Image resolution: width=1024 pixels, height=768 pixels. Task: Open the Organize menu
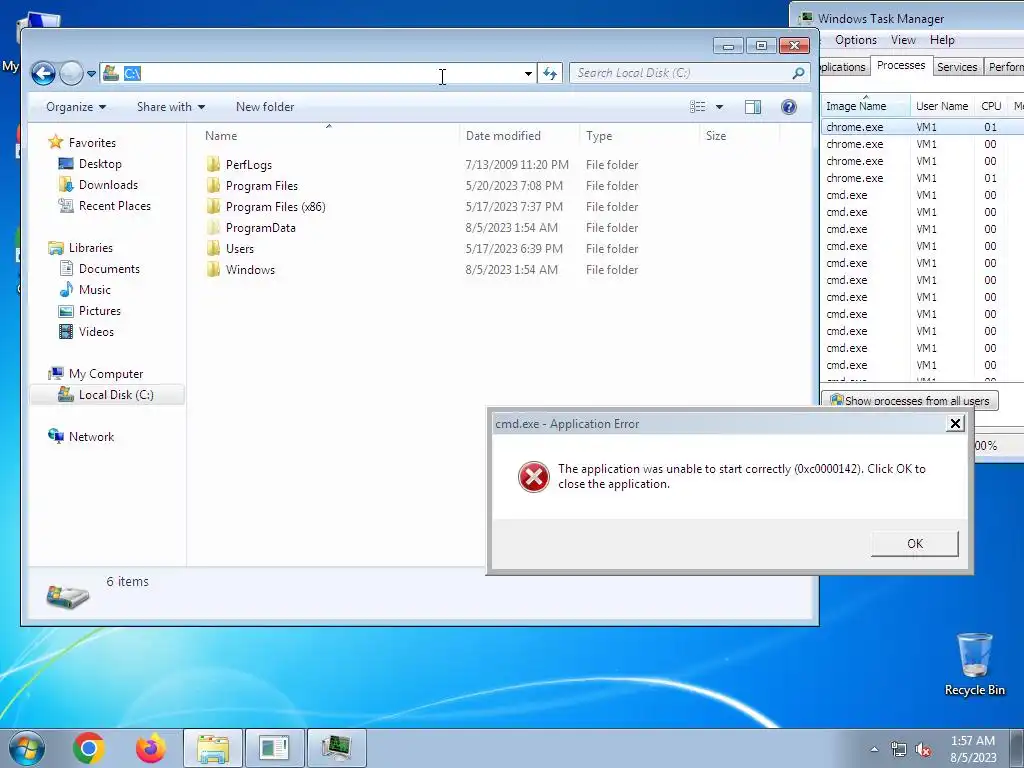click(x=76, y=107)
